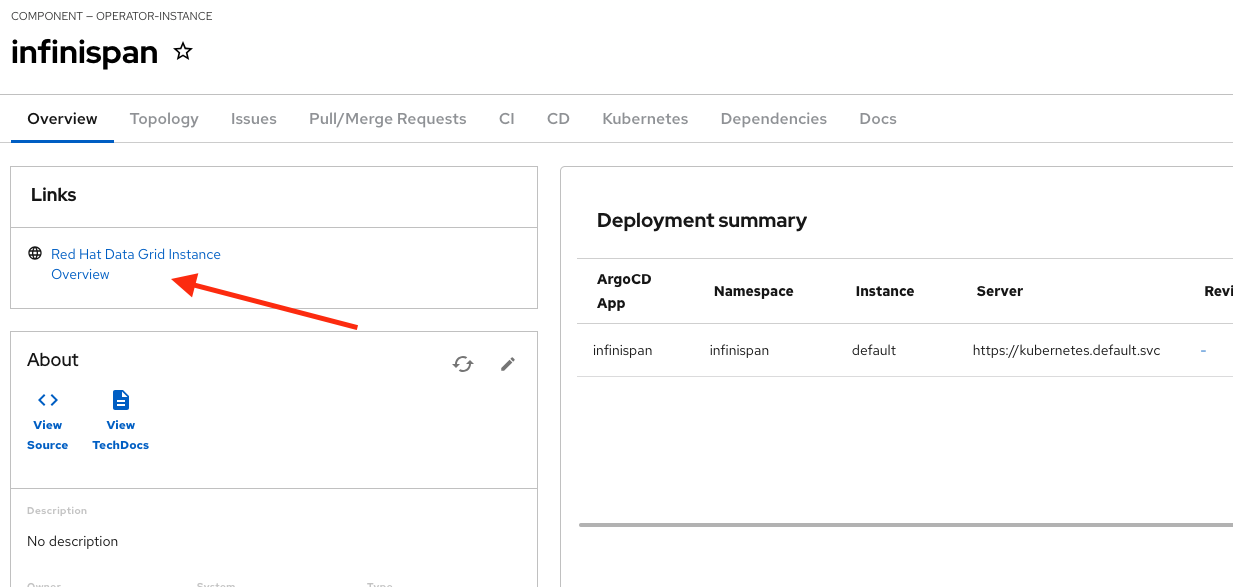Switch to the Kubernetes tab

coord(645,119)
